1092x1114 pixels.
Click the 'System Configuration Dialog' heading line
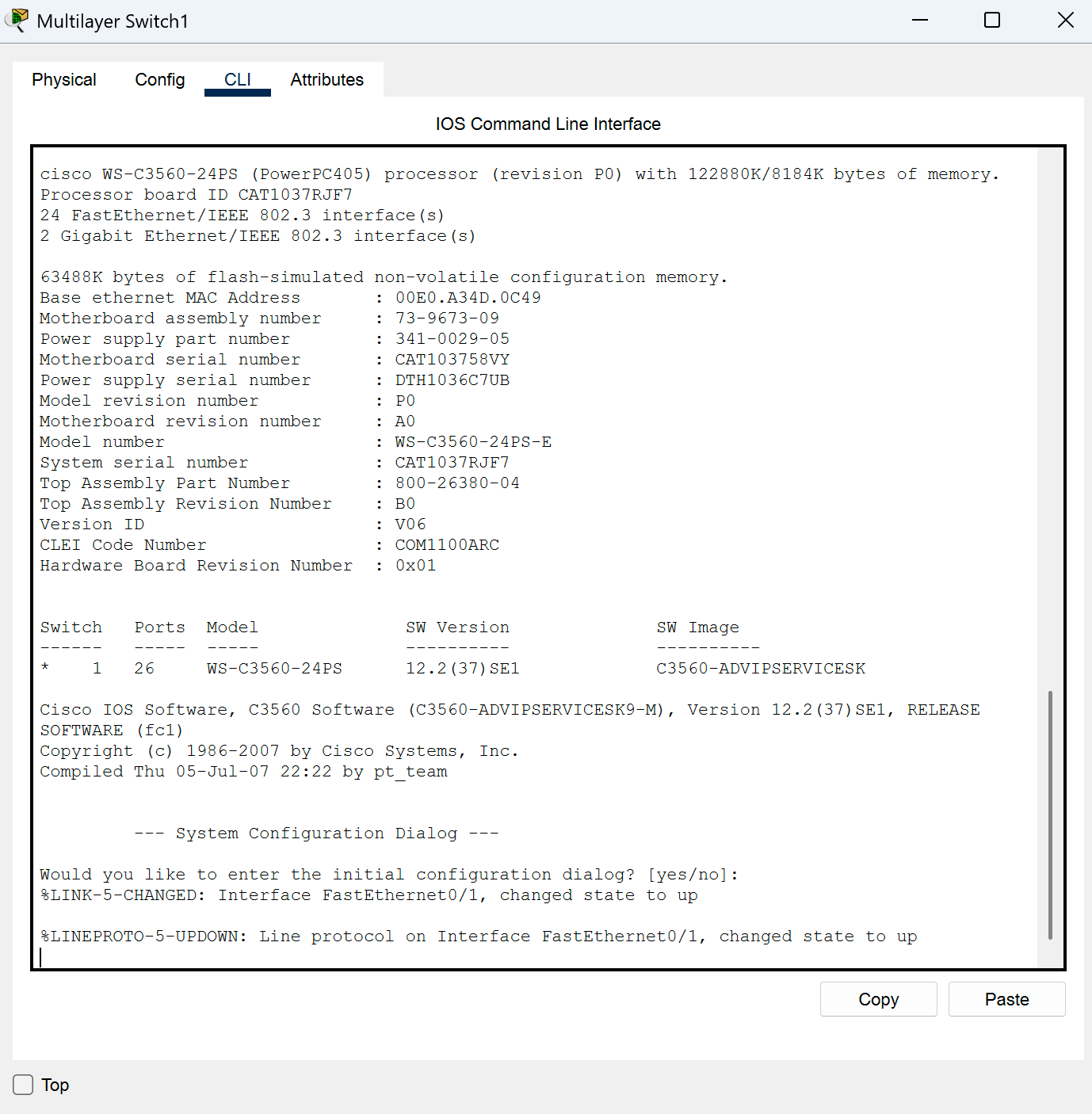pos(316,834)
